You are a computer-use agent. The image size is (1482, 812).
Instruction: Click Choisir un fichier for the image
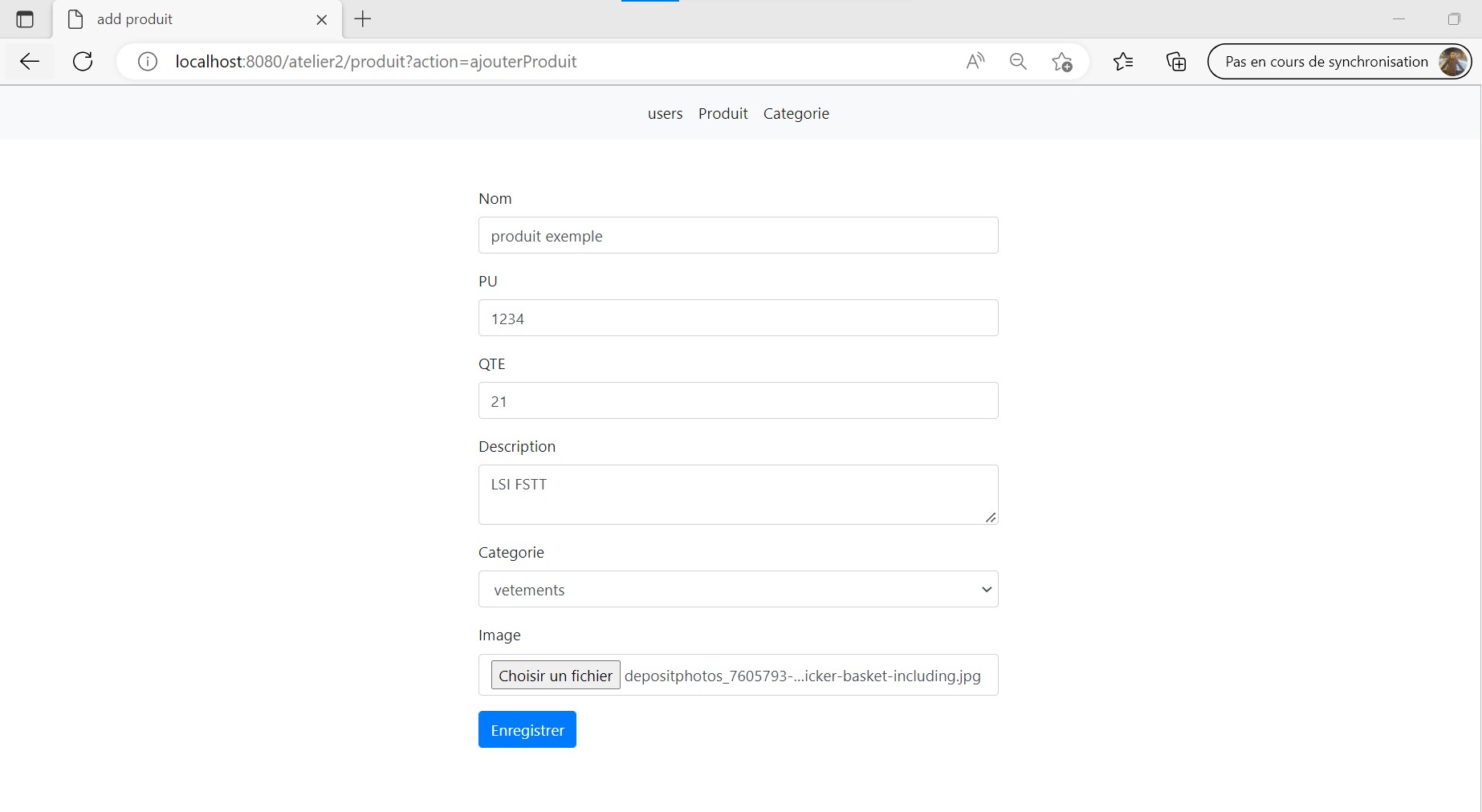[x=555, y=675]
